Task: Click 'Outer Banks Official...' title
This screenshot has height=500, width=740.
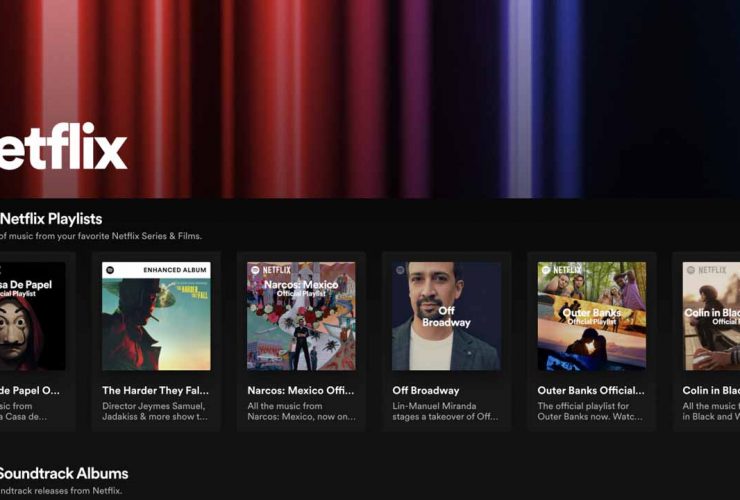Action: click(591, 390)
